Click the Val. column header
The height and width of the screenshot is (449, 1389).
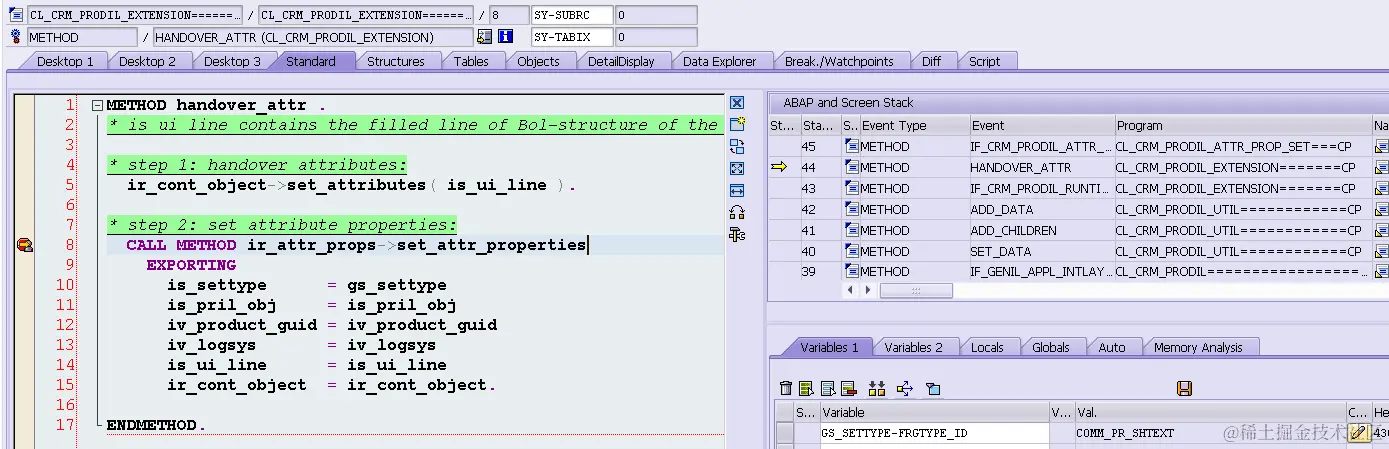click(1209, 412)
